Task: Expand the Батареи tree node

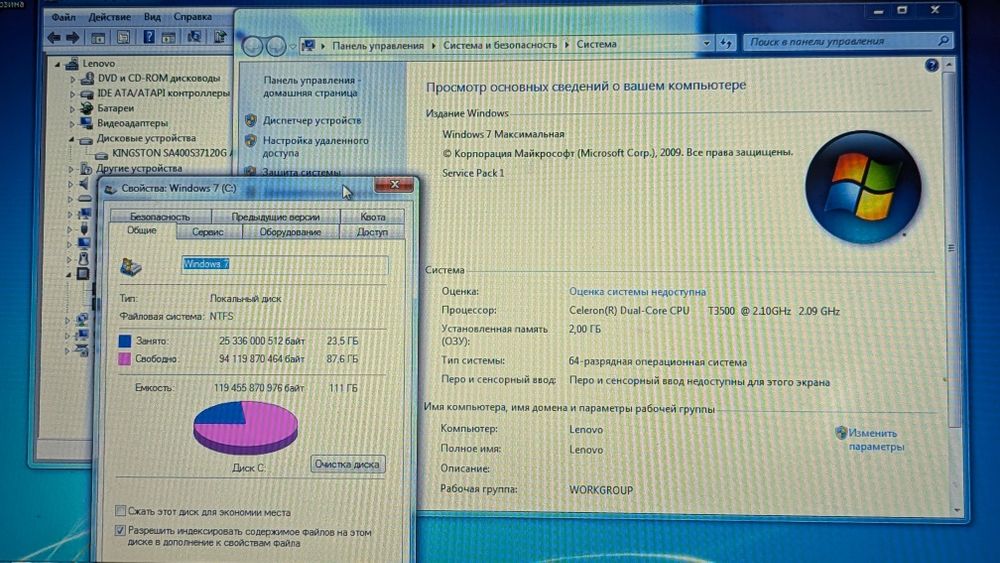Action: [x=71, y=109]
